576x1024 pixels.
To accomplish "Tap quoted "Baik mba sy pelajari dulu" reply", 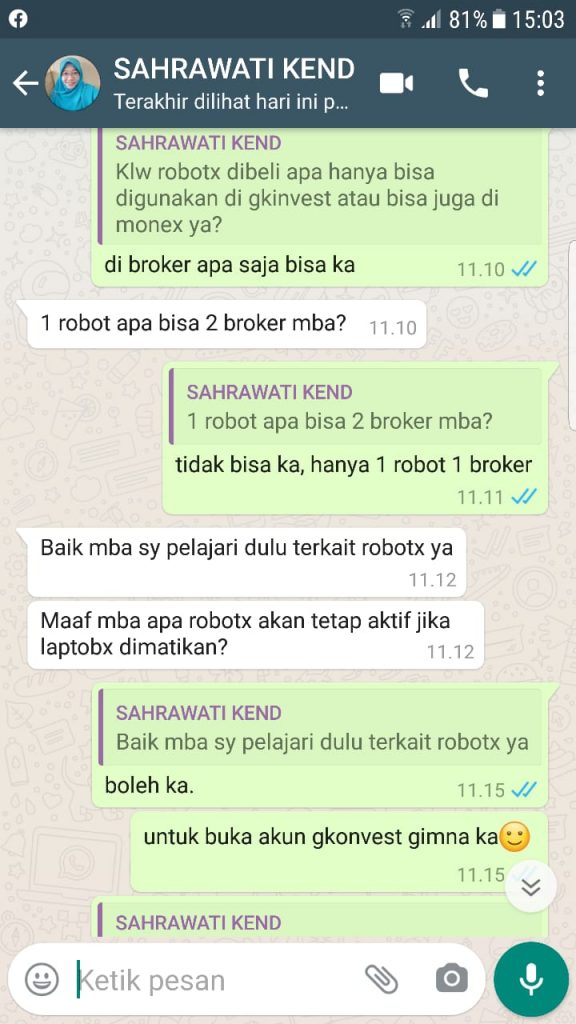I will point(320,727).
